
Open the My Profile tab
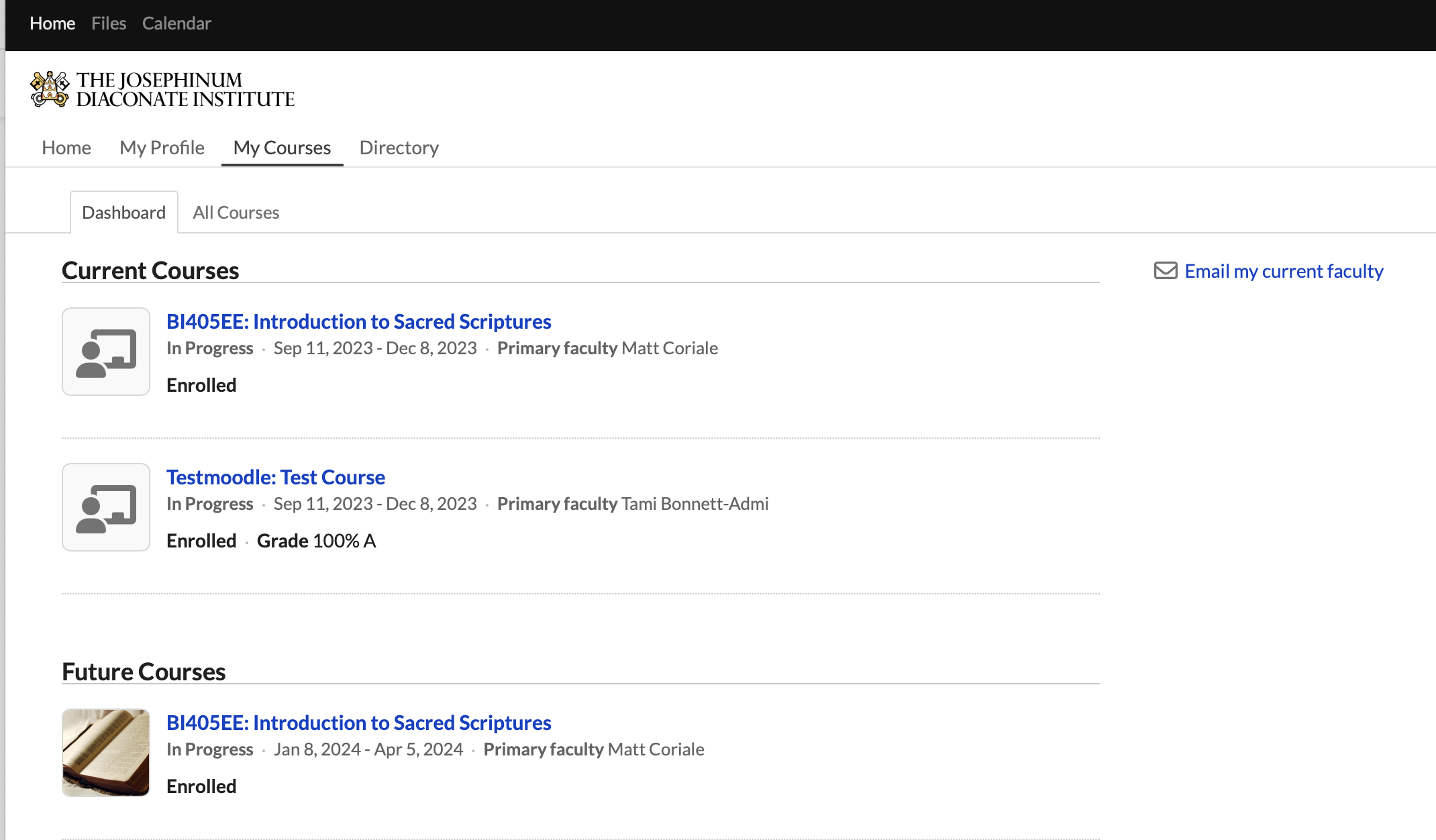162,148
